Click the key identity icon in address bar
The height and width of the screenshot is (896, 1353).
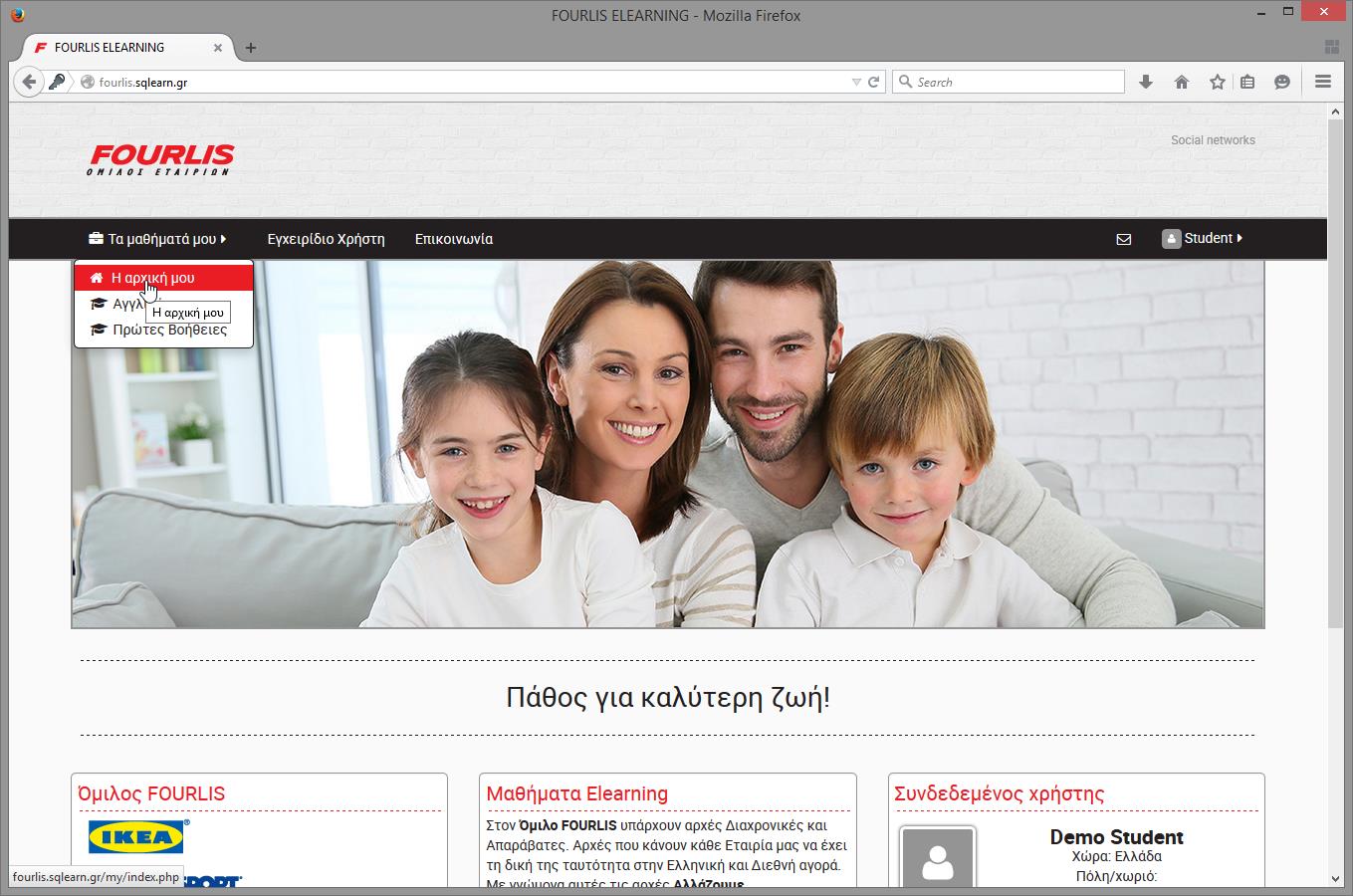(57, 82)
